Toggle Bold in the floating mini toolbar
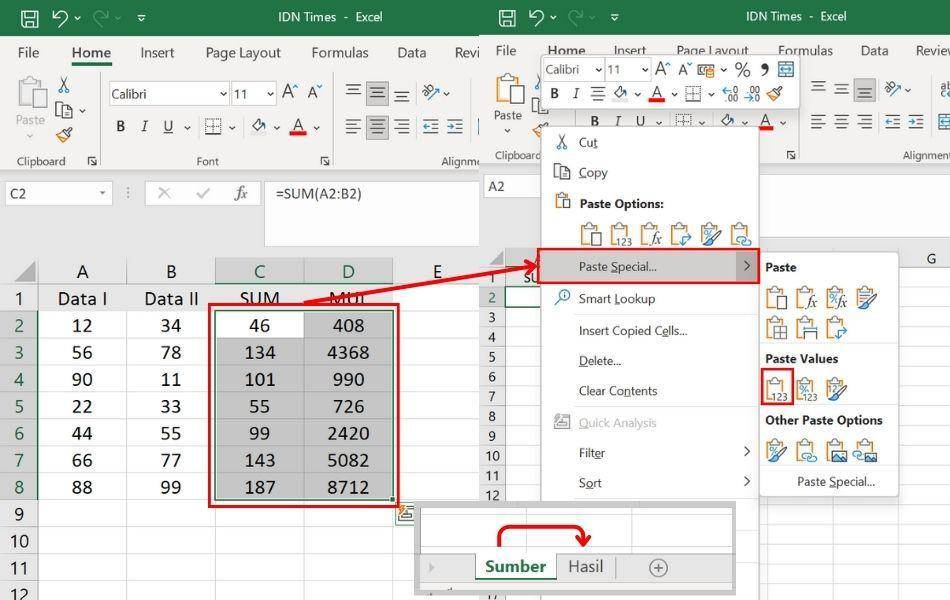950x600 pixels. click(554, 94)
